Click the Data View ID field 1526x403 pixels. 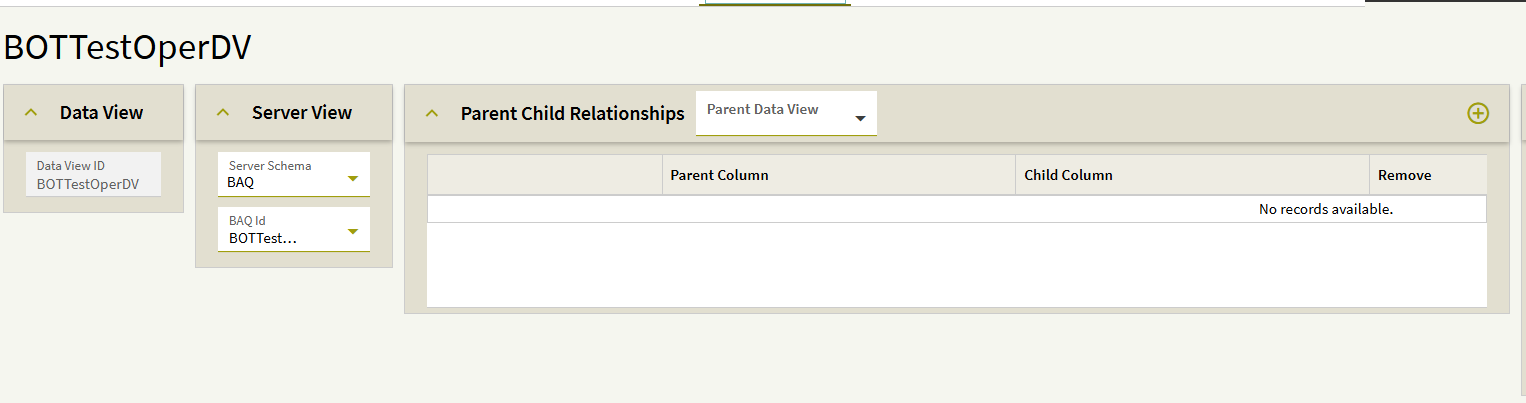93,175
